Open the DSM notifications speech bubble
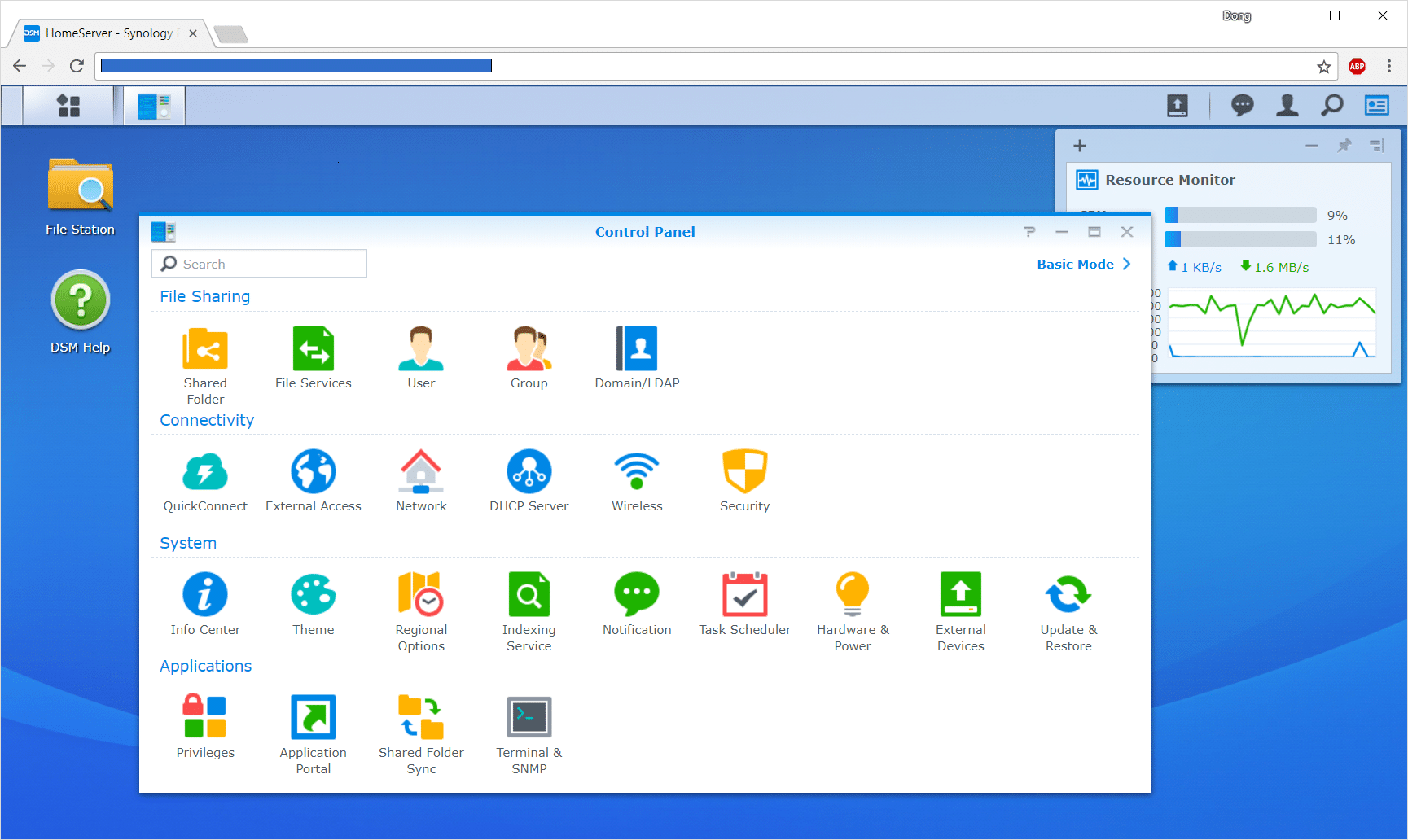 pos(1243,106)
